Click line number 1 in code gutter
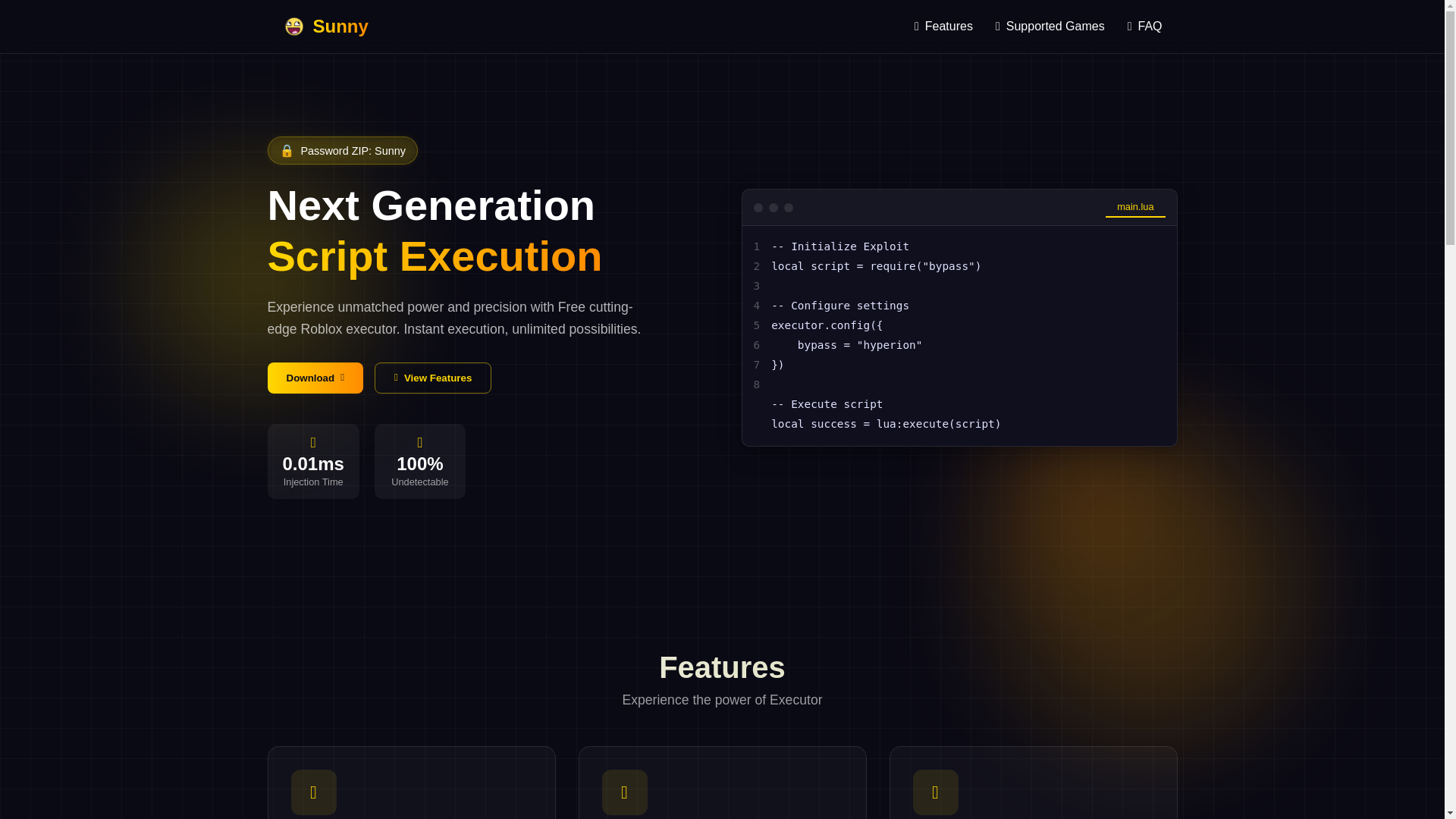Viewport: 1456px width, 819px height. click(x=756, y=246)
